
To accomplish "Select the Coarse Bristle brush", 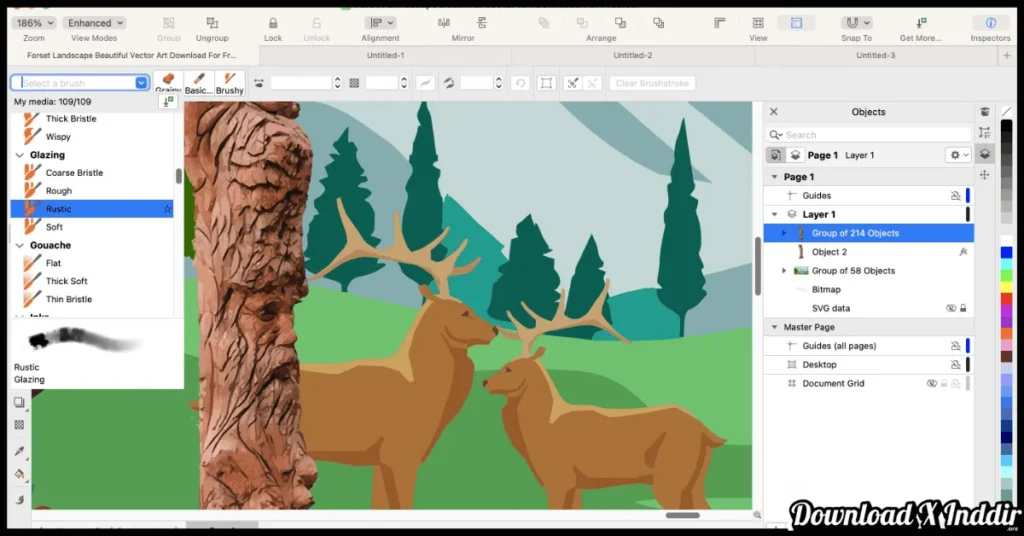I will pyautogui.click(x=74, y=173).
